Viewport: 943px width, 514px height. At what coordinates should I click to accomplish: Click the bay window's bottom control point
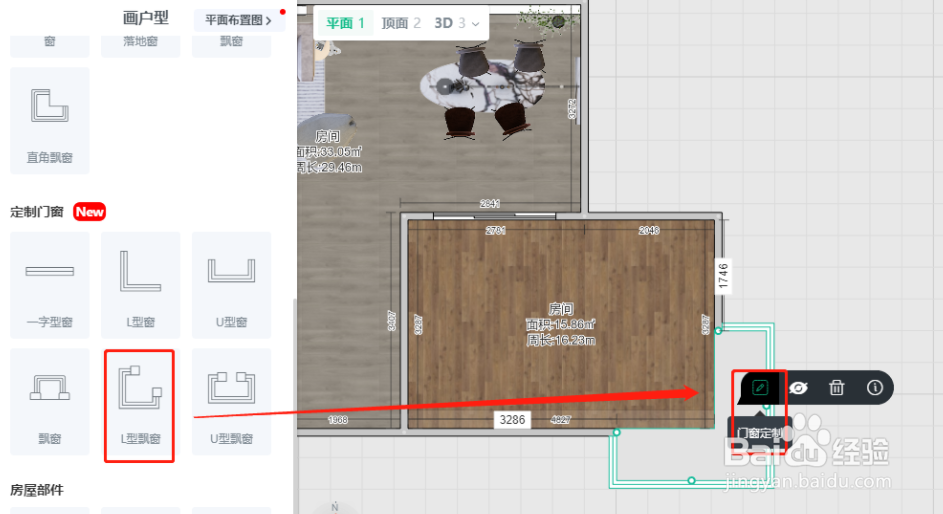pyautogui.click(x=692, y=480)
